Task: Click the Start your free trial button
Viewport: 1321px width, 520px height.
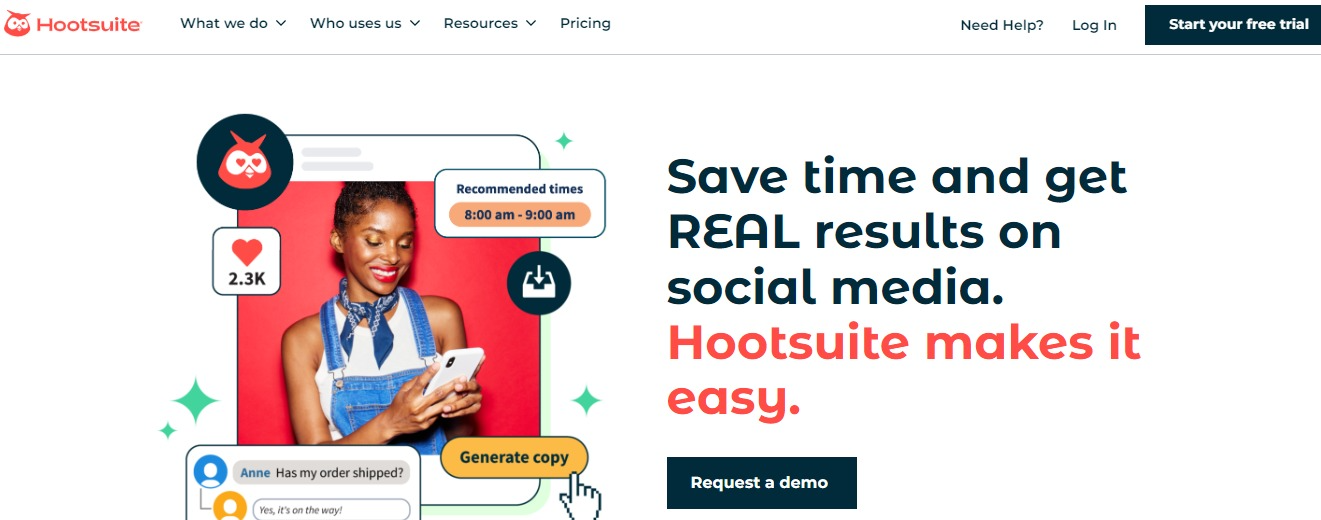Action: click(x=1233, y=25)
